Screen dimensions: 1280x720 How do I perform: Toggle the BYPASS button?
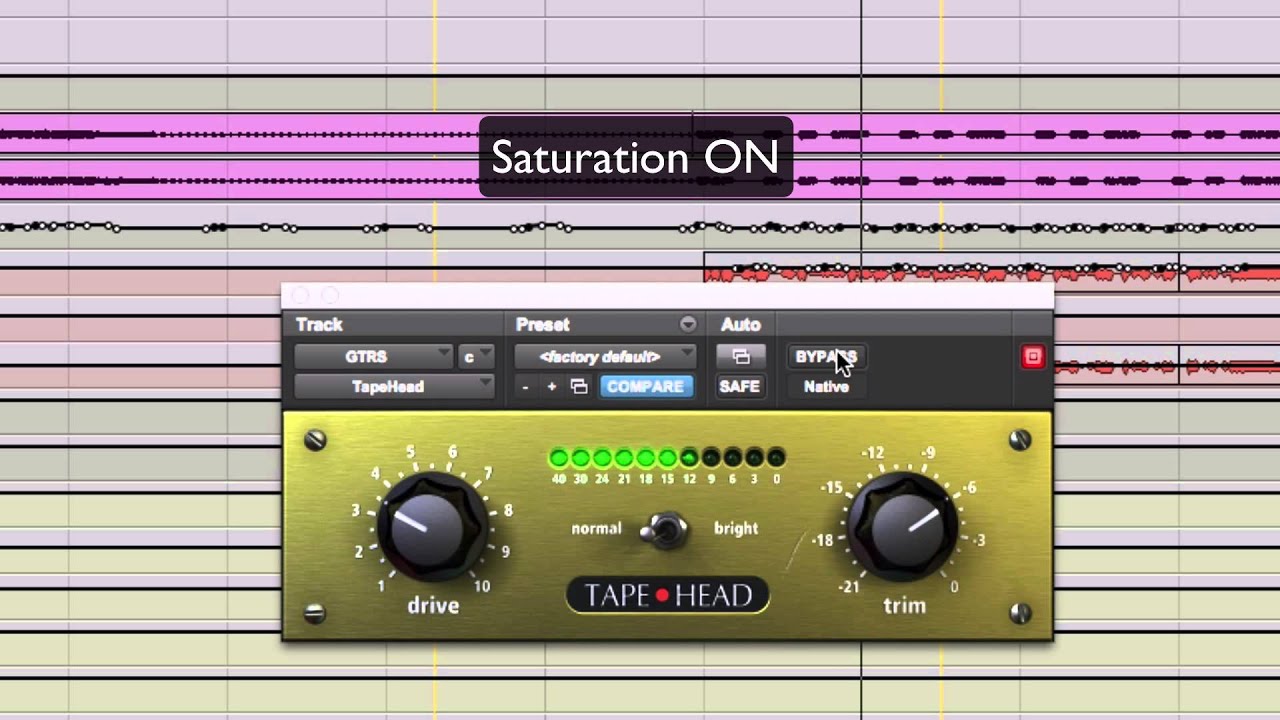click(826, 357)
